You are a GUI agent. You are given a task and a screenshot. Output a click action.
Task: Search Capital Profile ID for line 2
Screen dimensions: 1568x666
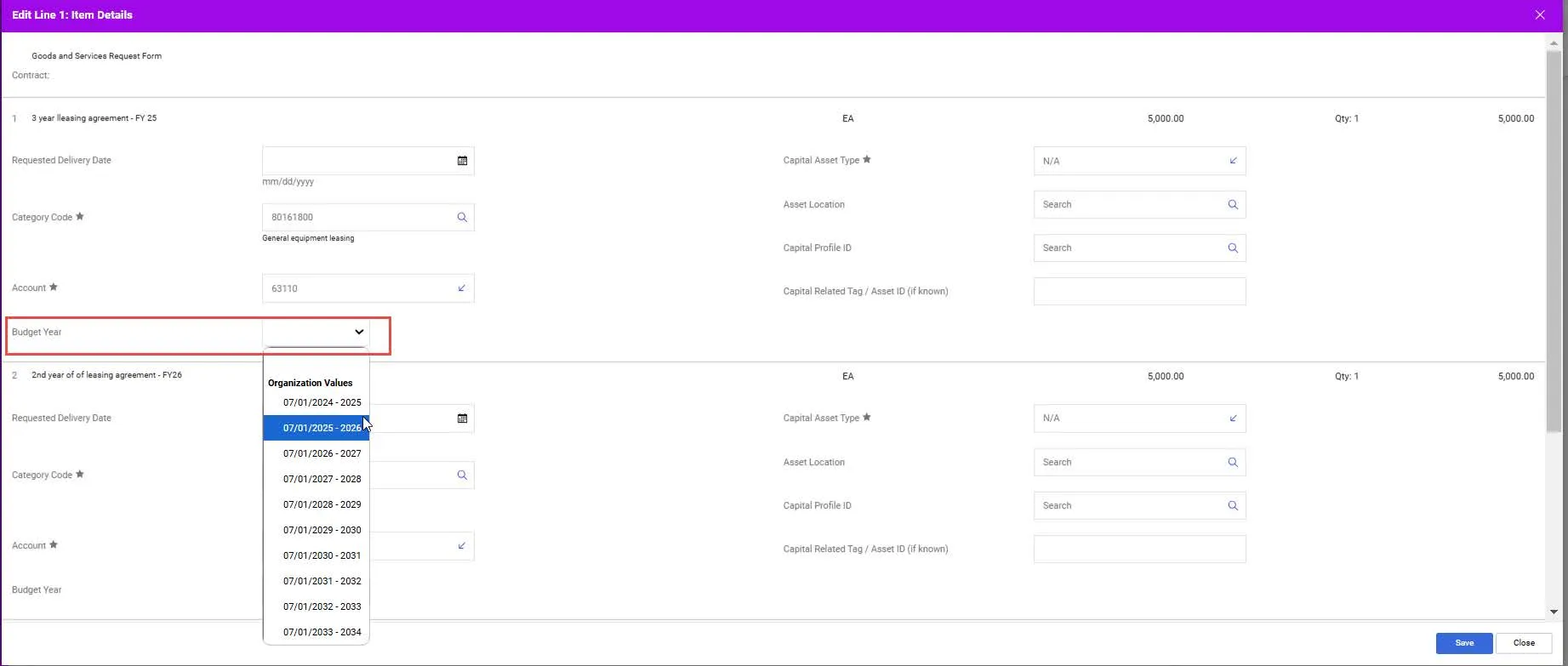(1233, 506)
